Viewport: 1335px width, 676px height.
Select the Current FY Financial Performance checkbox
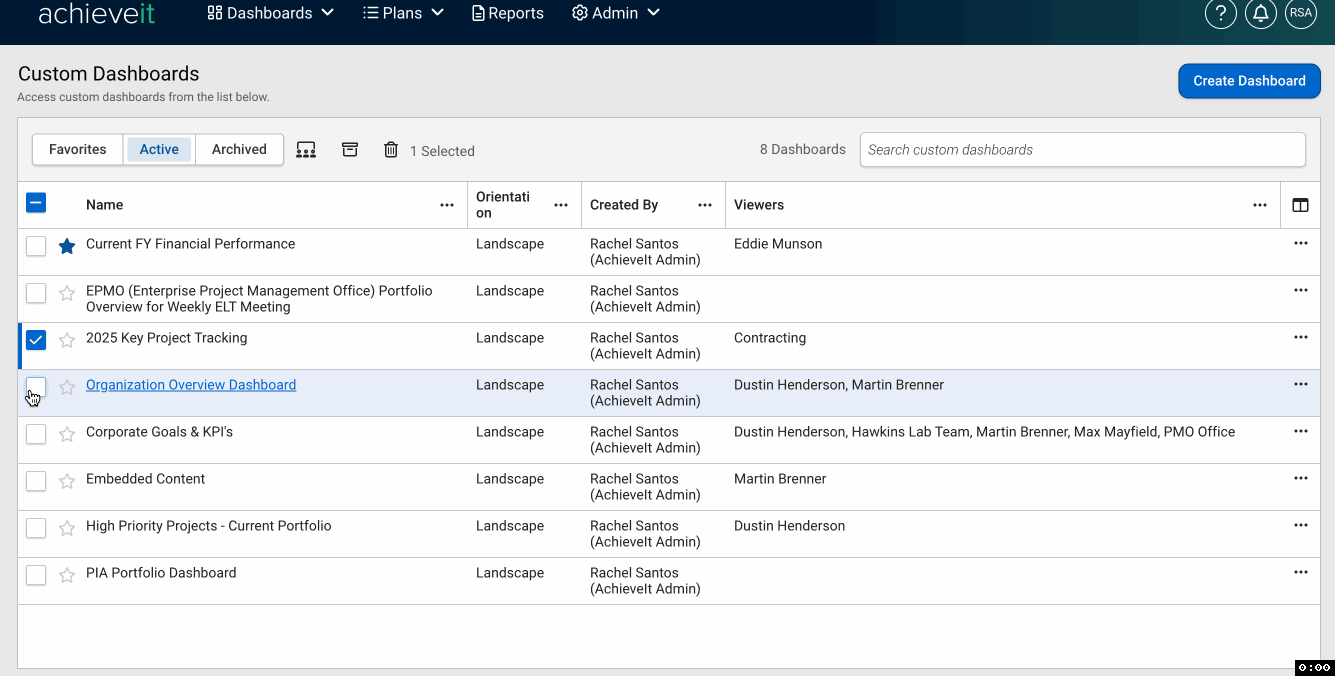point(36,246)
